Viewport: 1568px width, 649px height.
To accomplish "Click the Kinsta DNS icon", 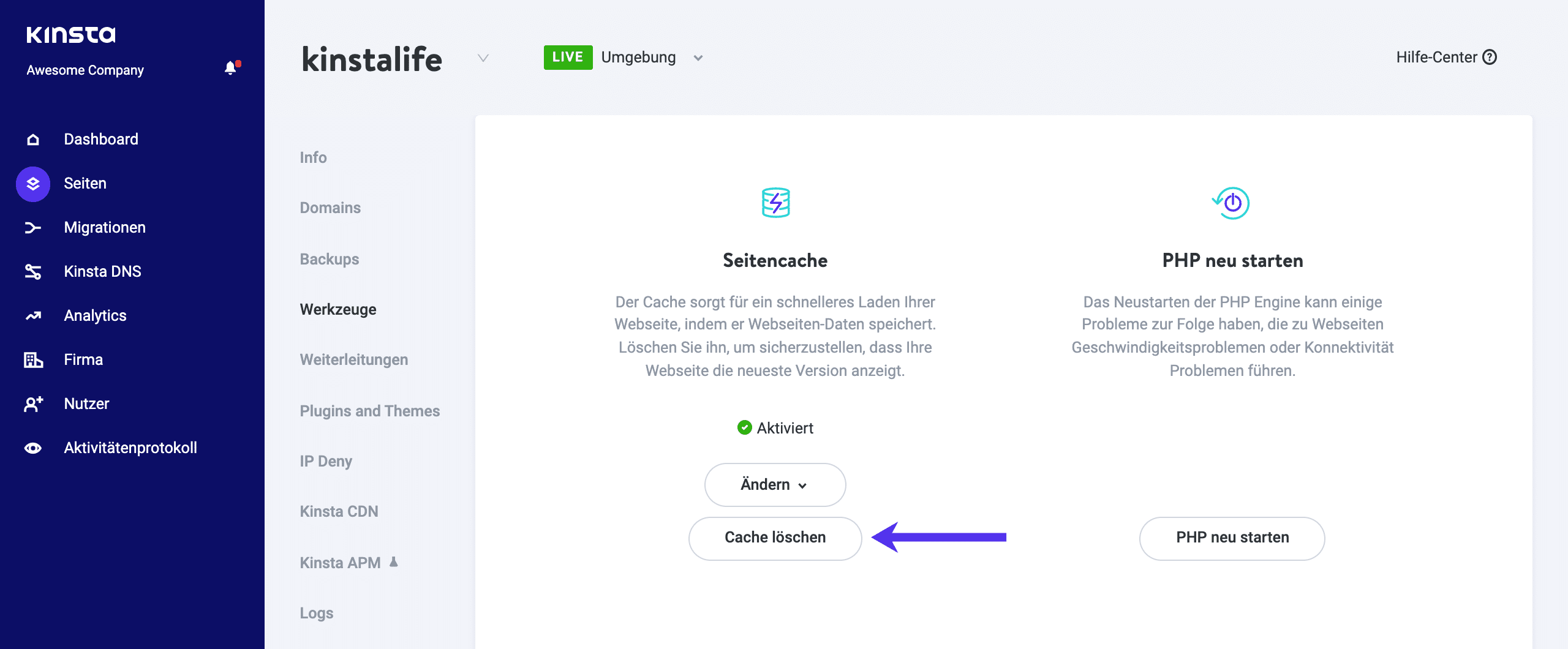I will [x=32, y=271].
